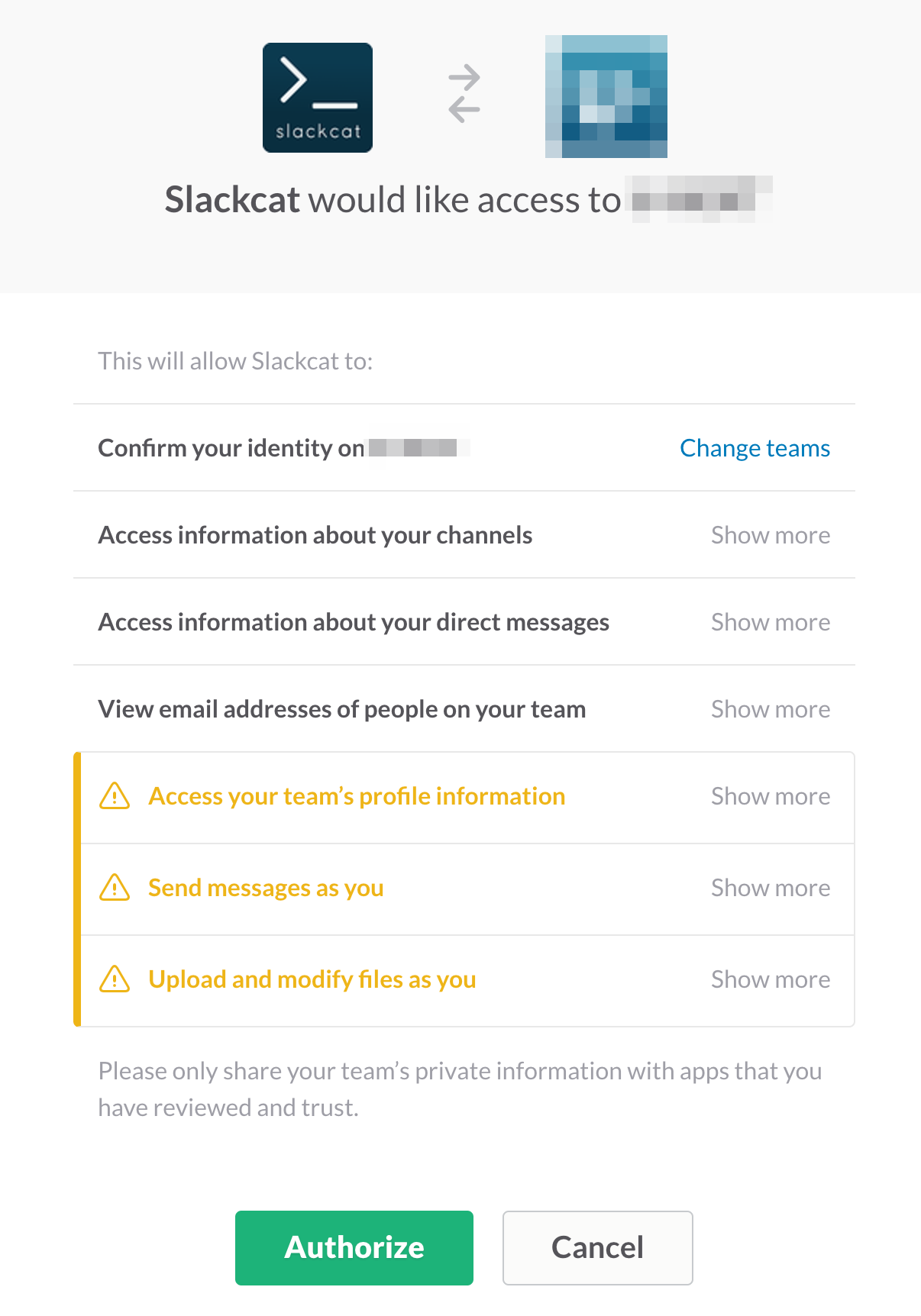
Task: Click the two-way exchange arrows icon
Action: pos(464,95)
